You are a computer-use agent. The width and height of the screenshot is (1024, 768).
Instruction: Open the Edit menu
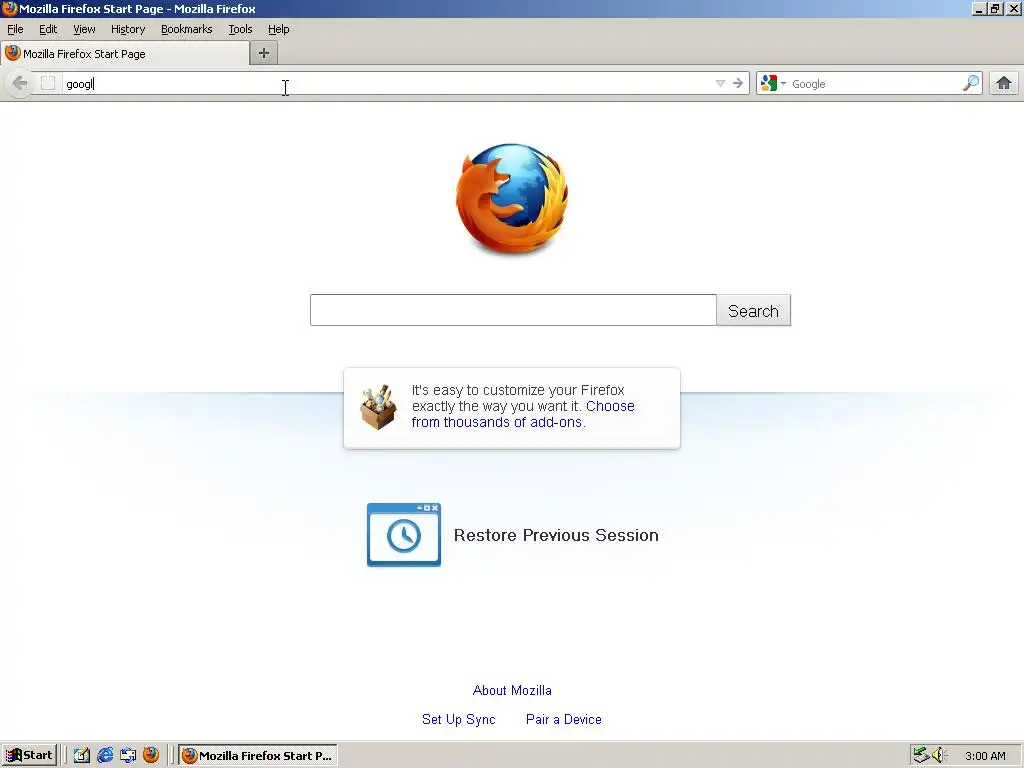(x=48, y=29)
